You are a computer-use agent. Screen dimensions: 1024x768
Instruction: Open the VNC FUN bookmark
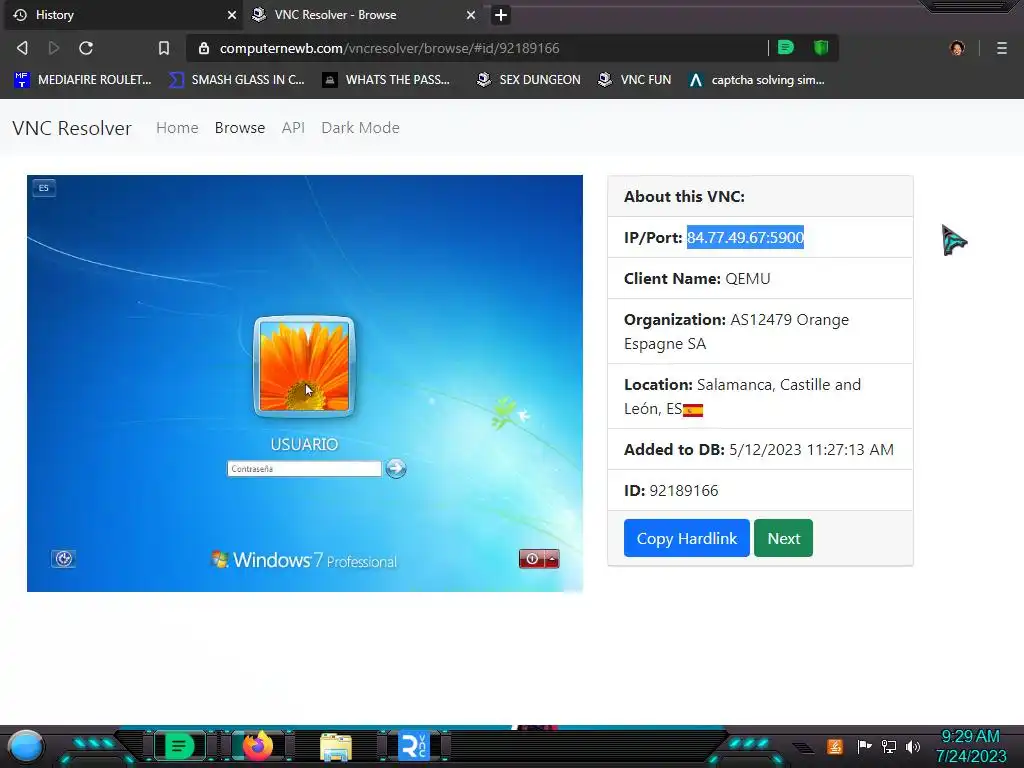pyautogui.click(x=635, y=80)
